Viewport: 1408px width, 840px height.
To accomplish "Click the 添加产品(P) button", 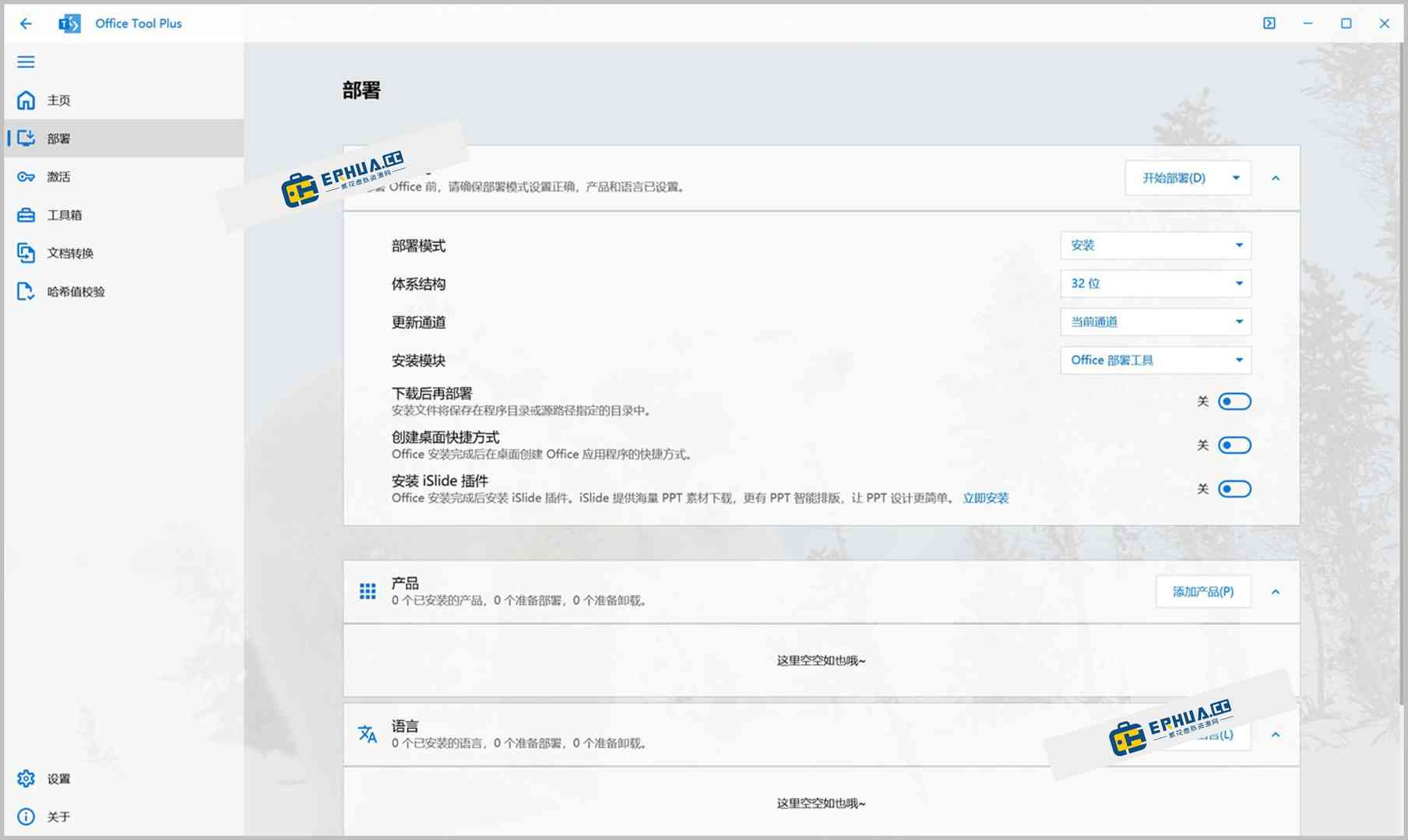I will [1202, 592].
